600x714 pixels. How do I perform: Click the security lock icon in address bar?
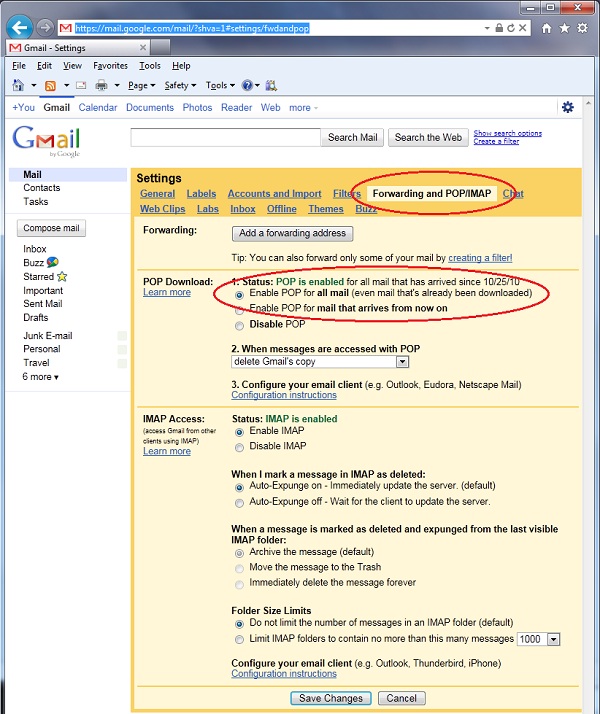[x=499, y=28]
